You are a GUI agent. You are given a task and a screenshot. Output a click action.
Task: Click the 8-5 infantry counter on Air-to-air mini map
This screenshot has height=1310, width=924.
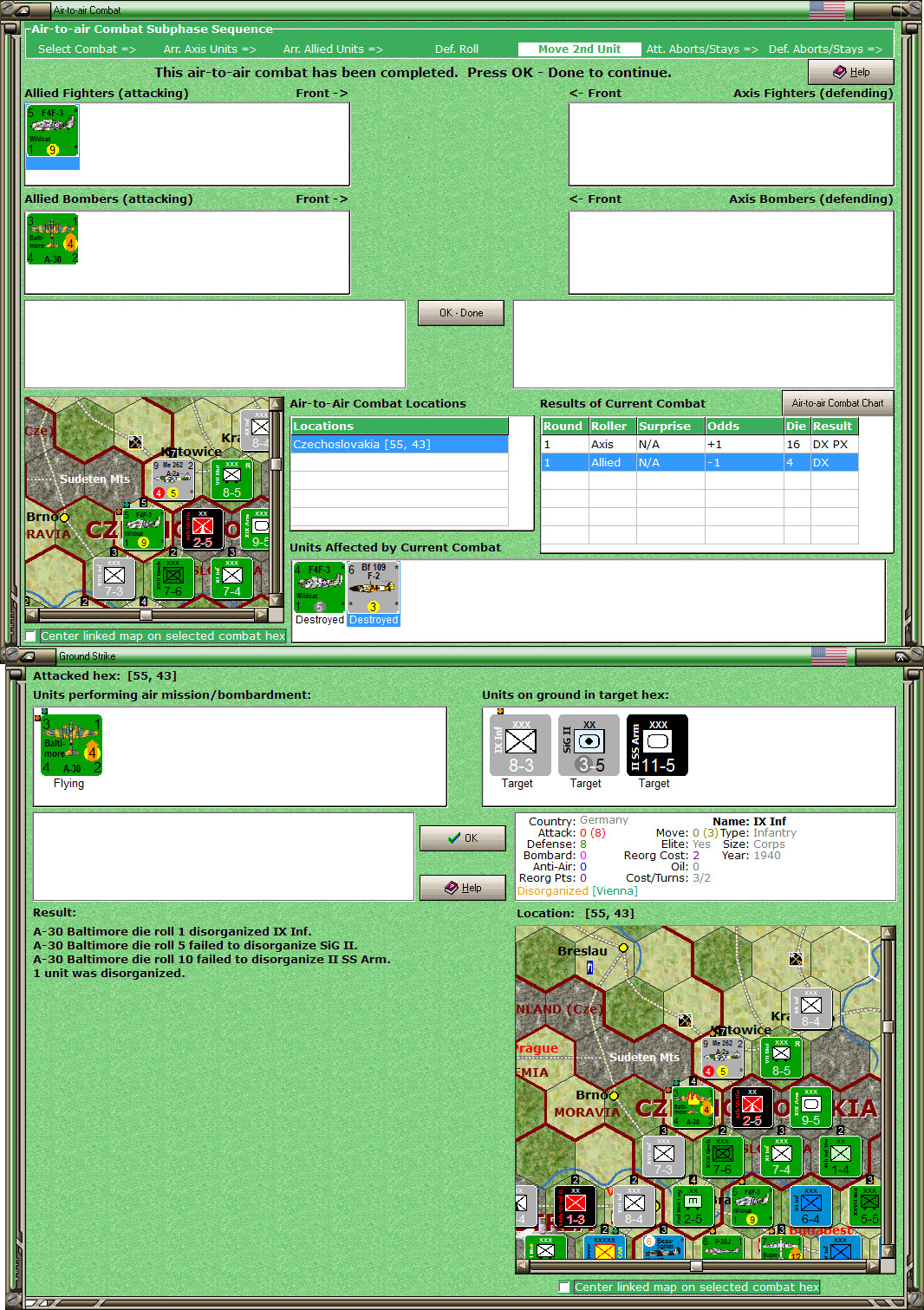[x=232, y=479]
